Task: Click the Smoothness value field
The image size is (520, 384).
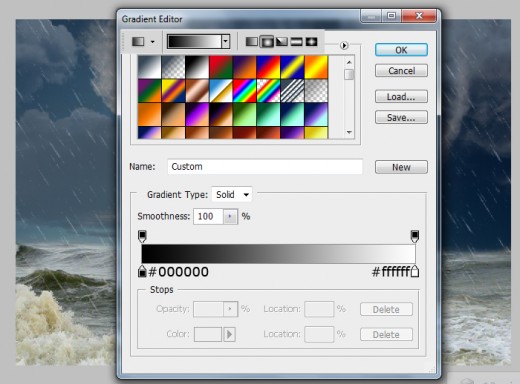Action: 208,216
